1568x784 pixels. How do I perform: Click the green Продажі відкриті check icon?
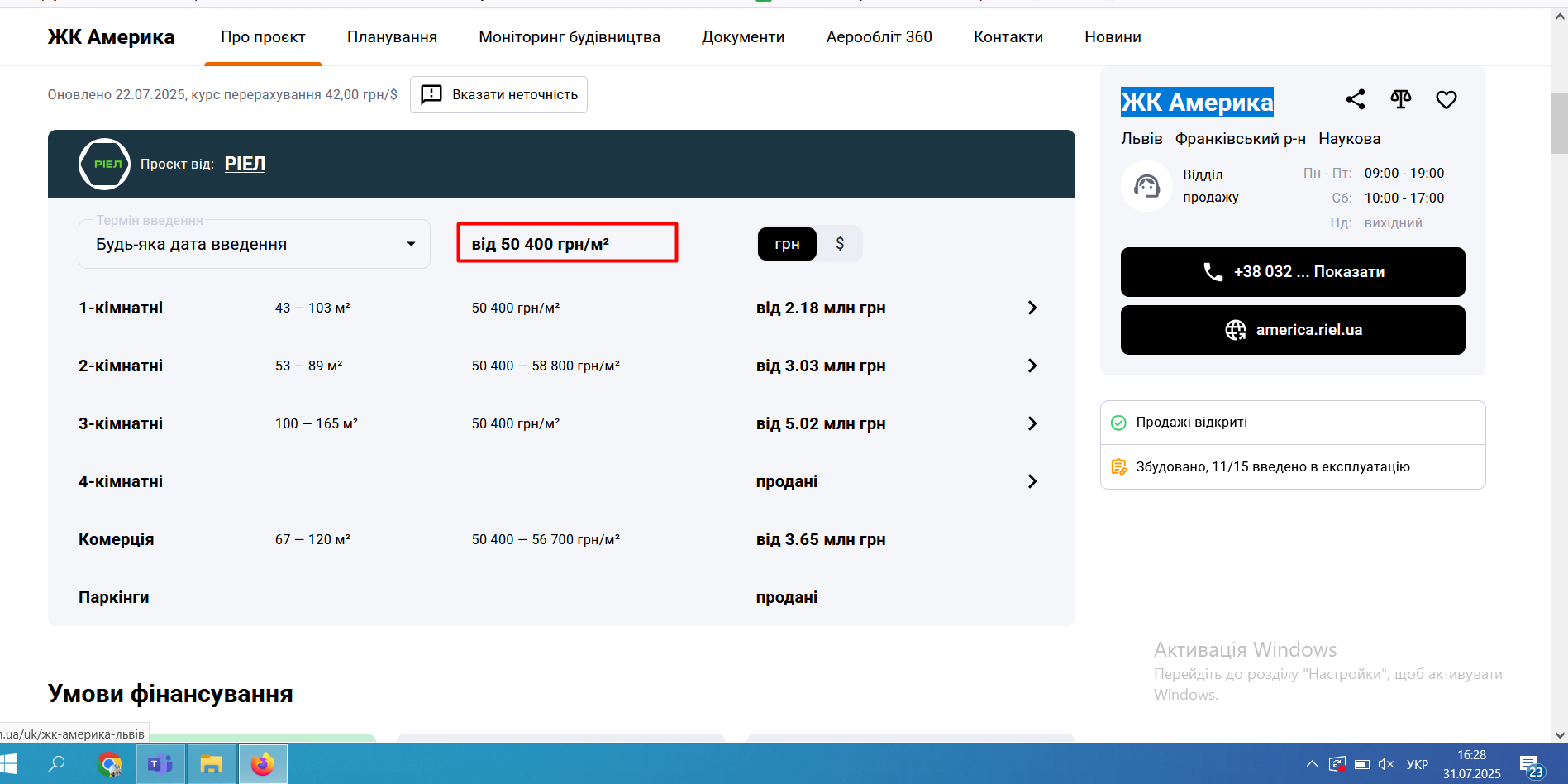point(1118,423)
